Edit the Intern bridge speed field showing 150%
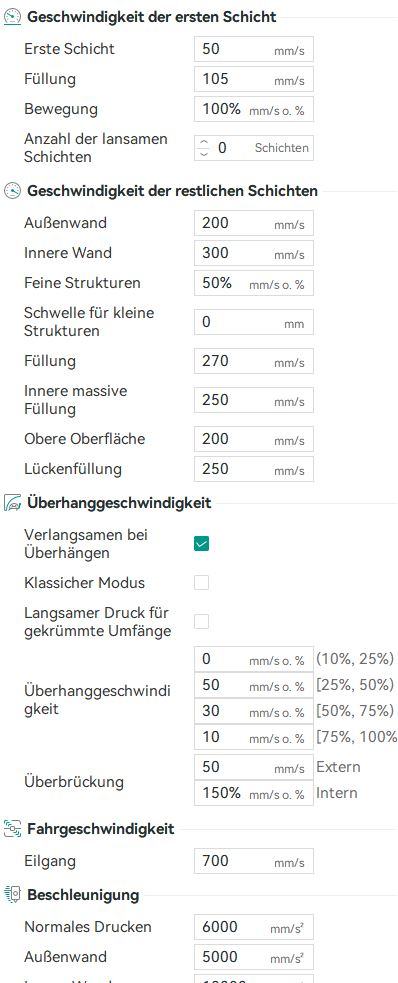Viewport: 398px width, 983px height. [x=254, y=793]
